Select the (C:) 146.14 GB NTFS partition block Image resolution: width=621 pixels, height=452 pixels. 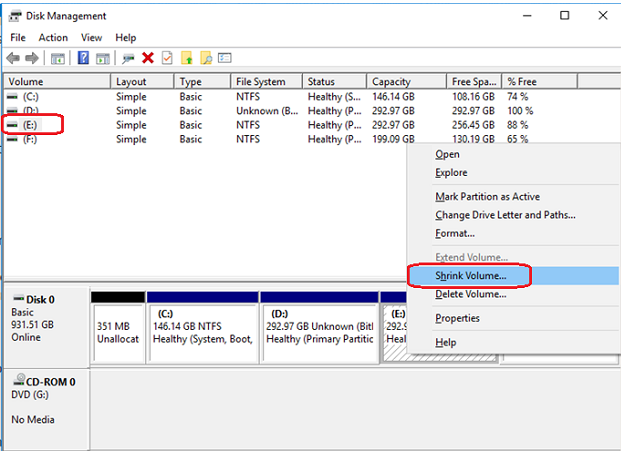[x=202, y=327]
